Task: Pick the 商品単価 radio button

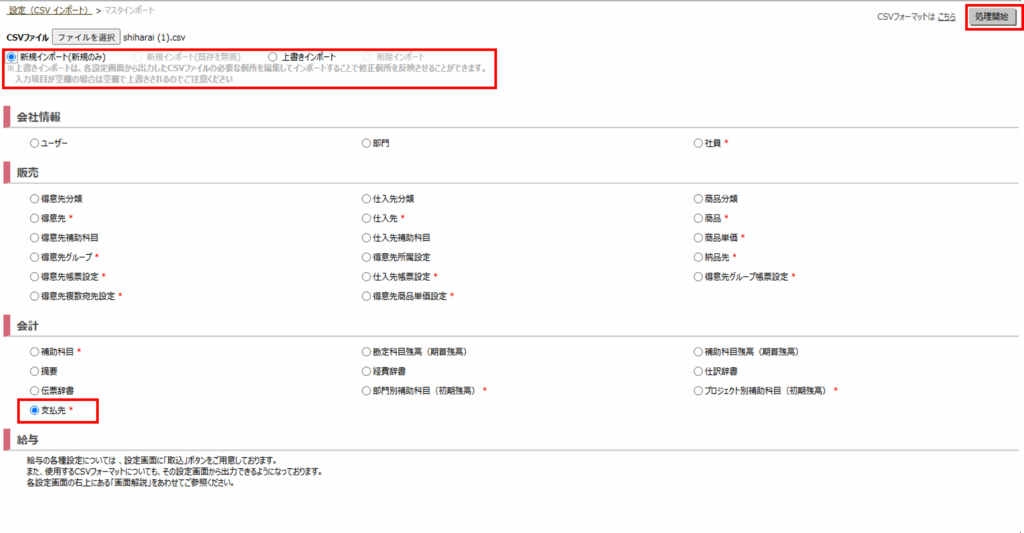Action: 698,237
